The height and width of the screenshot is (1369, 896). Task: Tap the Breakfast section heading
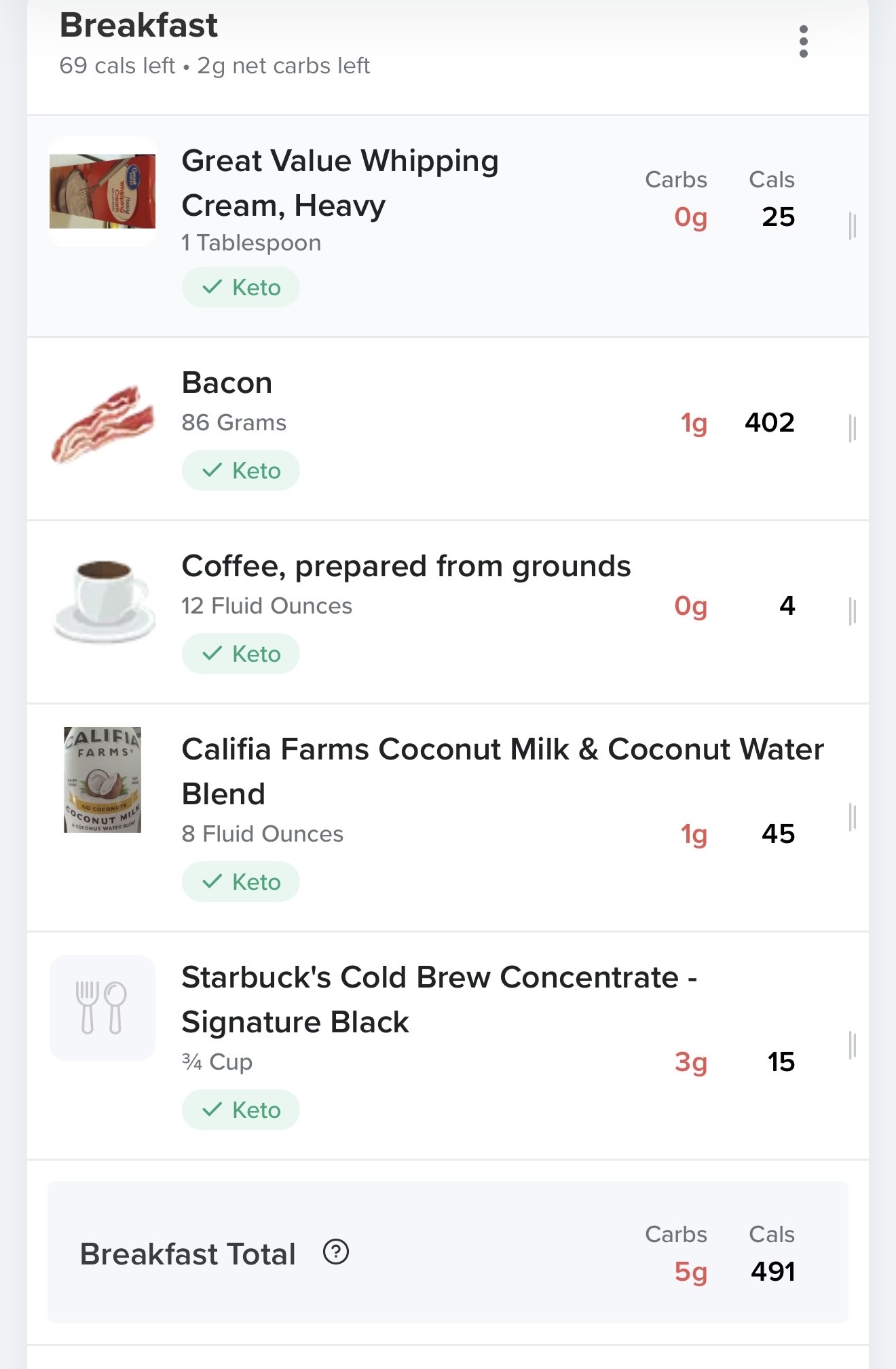point(138,26)
